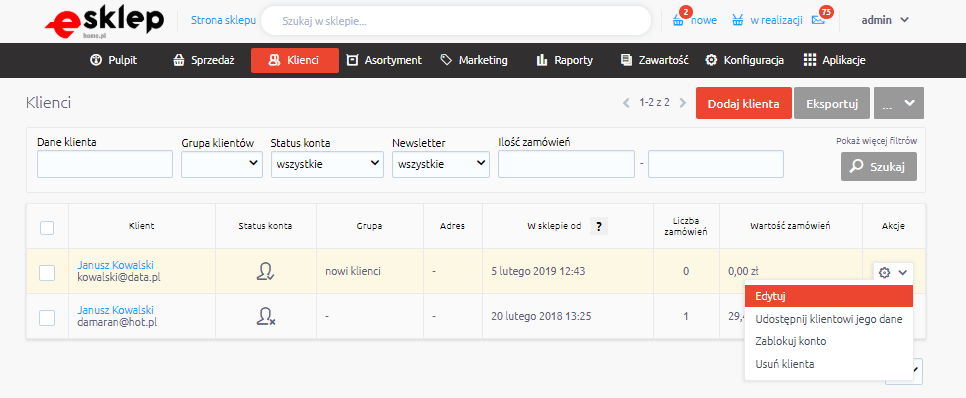Click question mark help in W sklepie od
The image size is (966, 398).
click(599, 226)
